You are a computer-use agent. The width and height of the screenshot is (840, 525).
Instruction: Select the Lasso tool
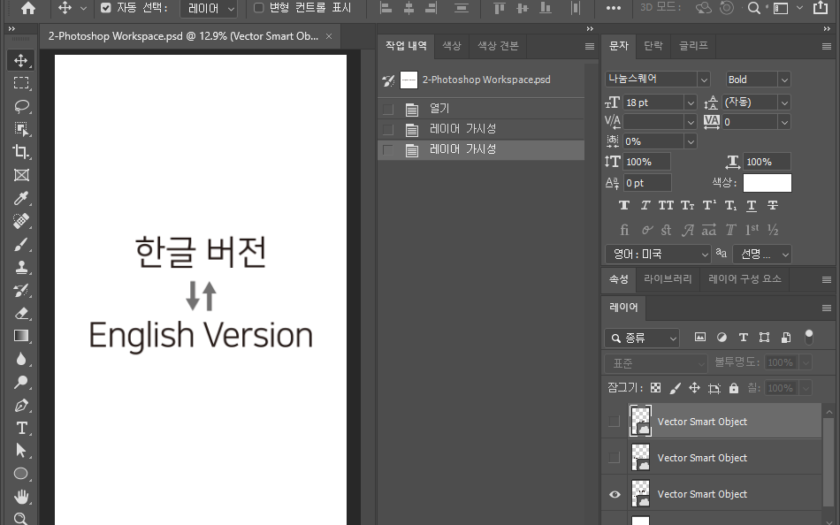pyautogui.click(x=21, y=106)
